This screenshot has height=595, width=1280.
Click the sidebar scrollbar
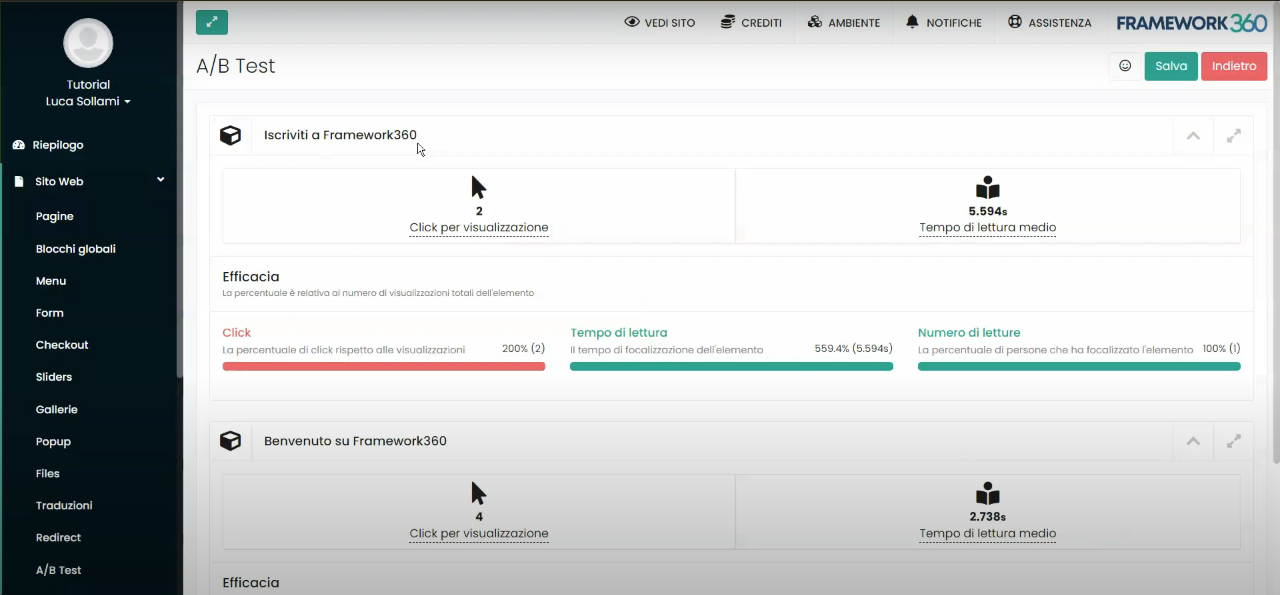(179, 190)
